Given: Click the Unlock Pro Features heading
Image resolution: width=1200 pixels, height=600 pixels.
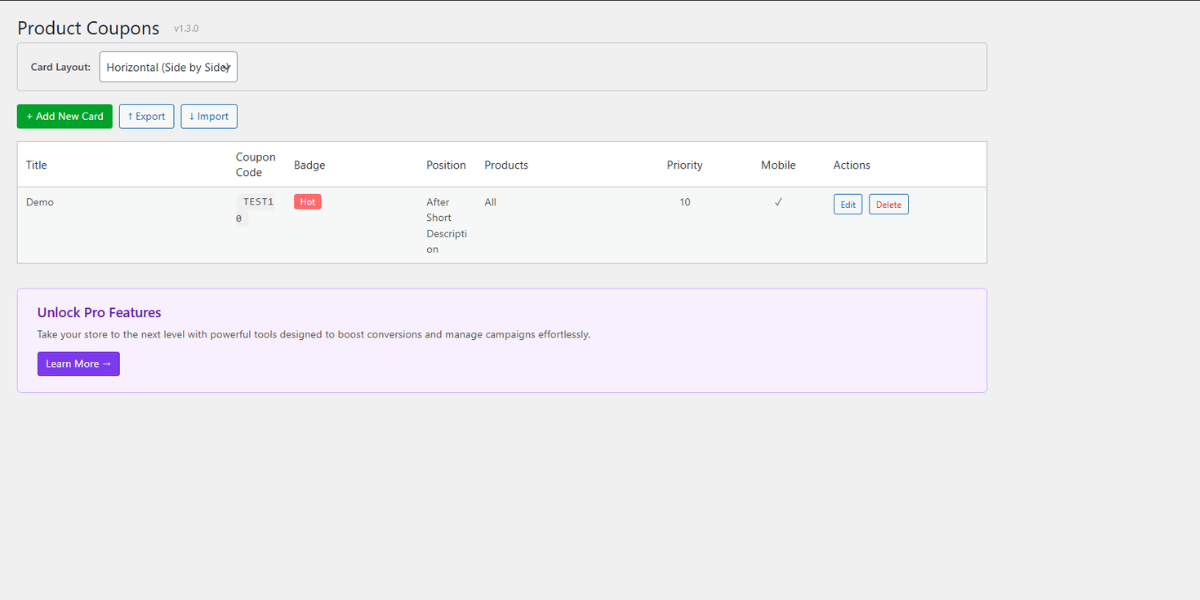Looking at the screenshot, I should (x=99, y=312).
